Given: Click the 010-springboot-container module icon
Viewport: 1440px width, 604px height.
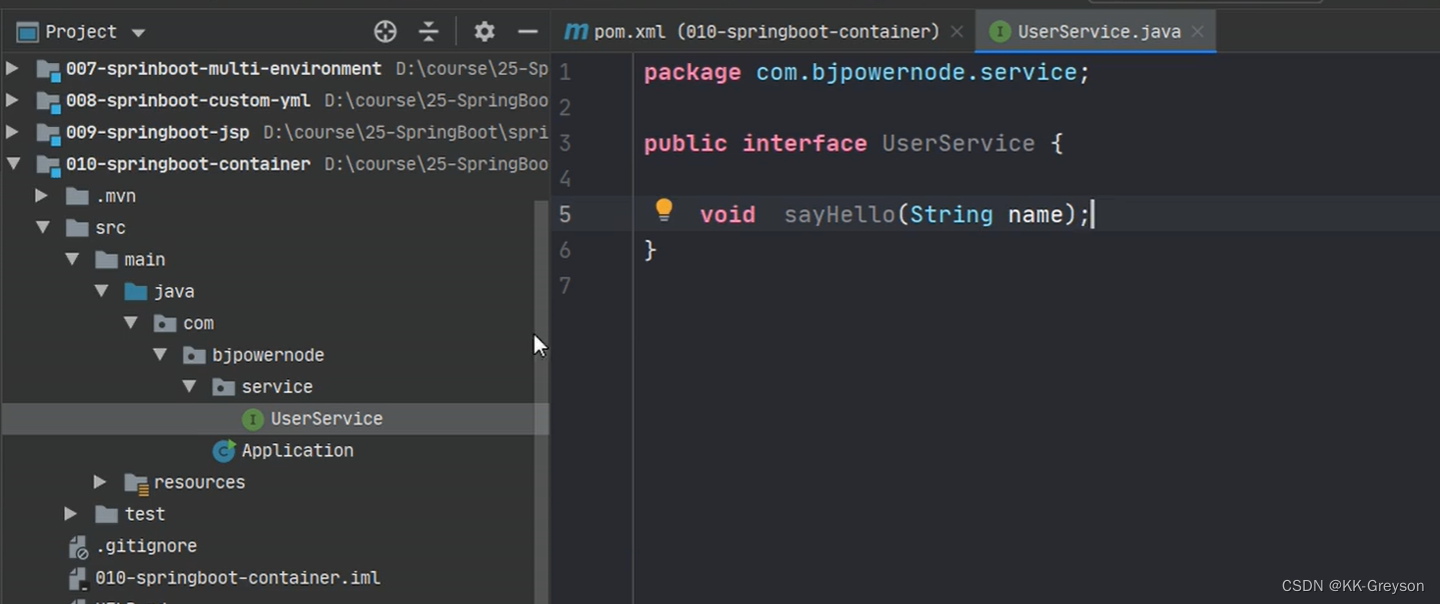Looking at the screenshot, I should [x=48, y=164].
